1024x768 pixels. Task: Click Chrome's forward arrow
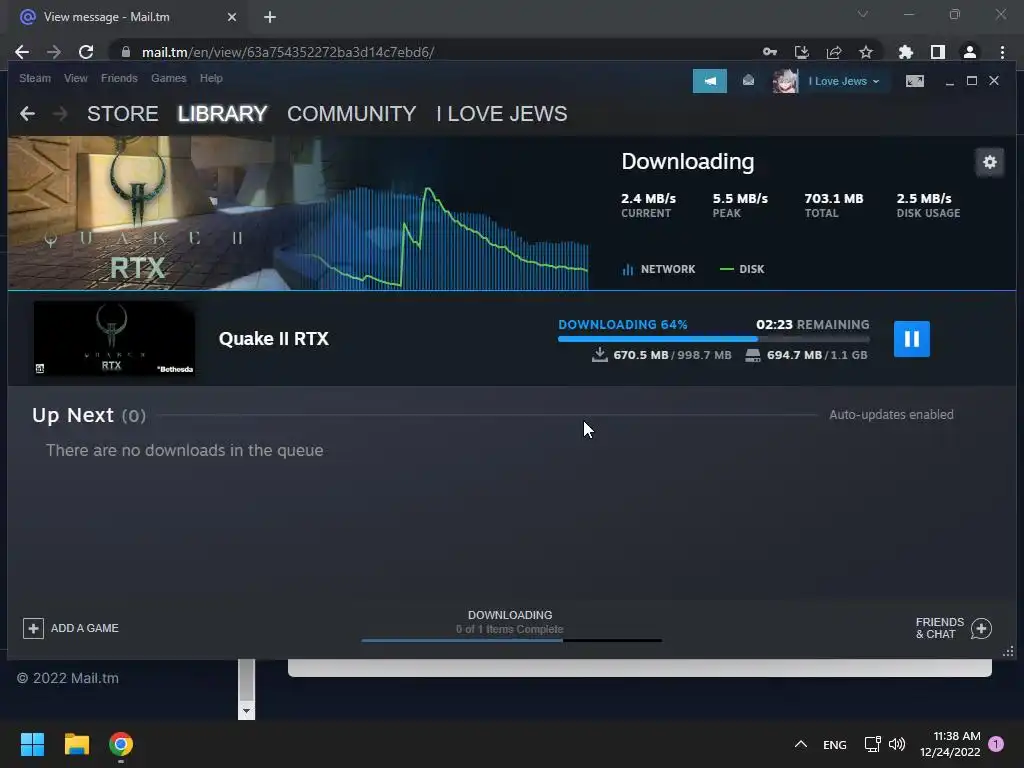pyautogui.click(x=54, y=52)
